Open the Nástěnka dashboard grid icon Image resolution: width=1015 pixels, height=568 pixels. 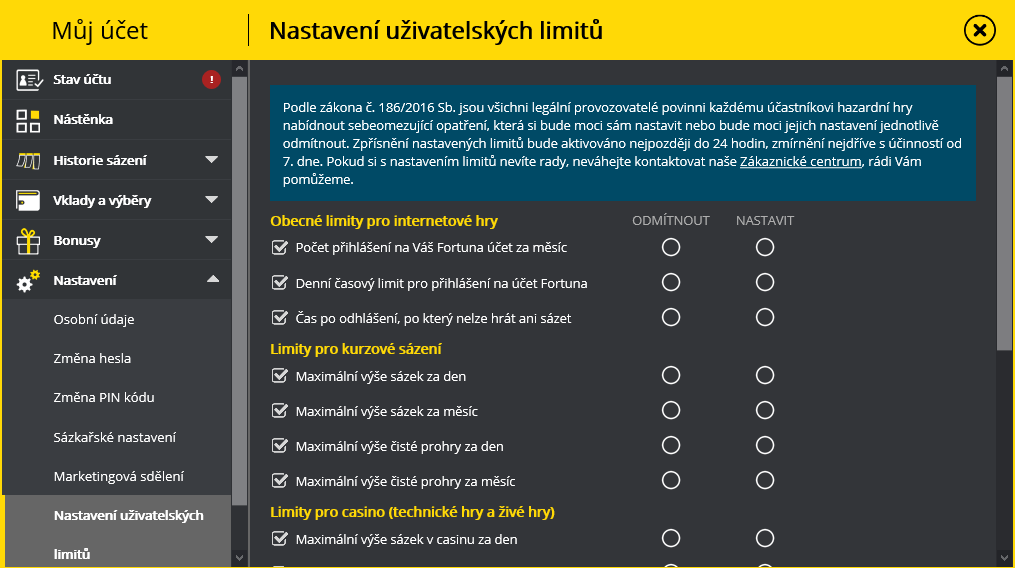click(x=28, y=120)
